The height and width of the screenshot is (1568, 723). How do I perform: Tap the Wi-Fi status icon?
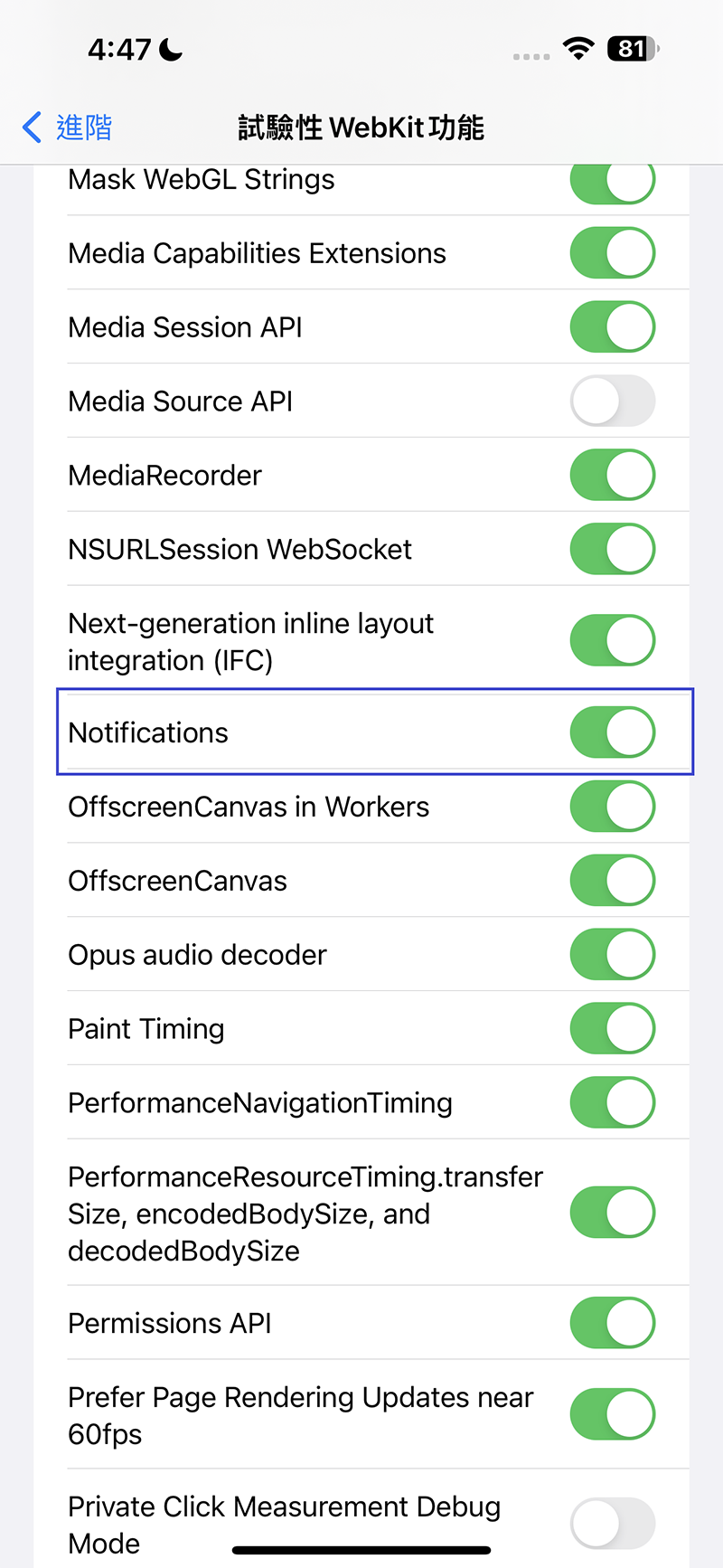point(577,48)
